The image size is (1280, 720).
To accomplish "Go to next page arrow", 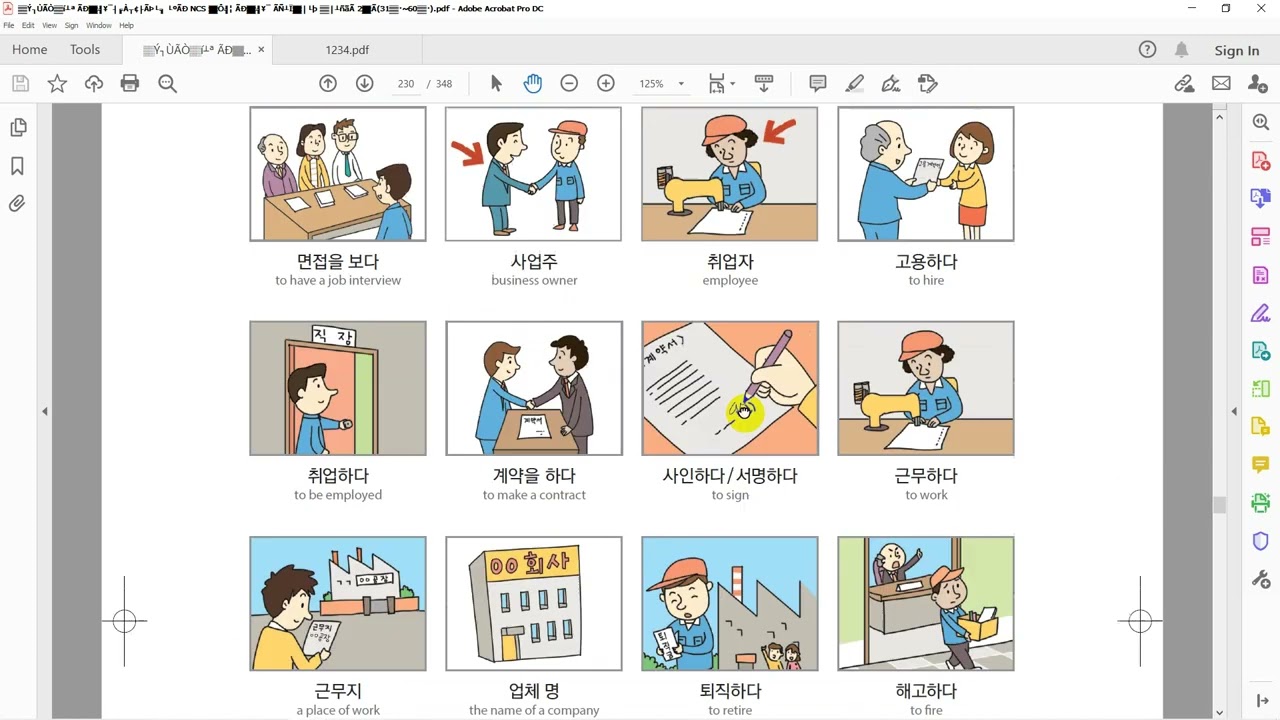I will tap(364, 84).
